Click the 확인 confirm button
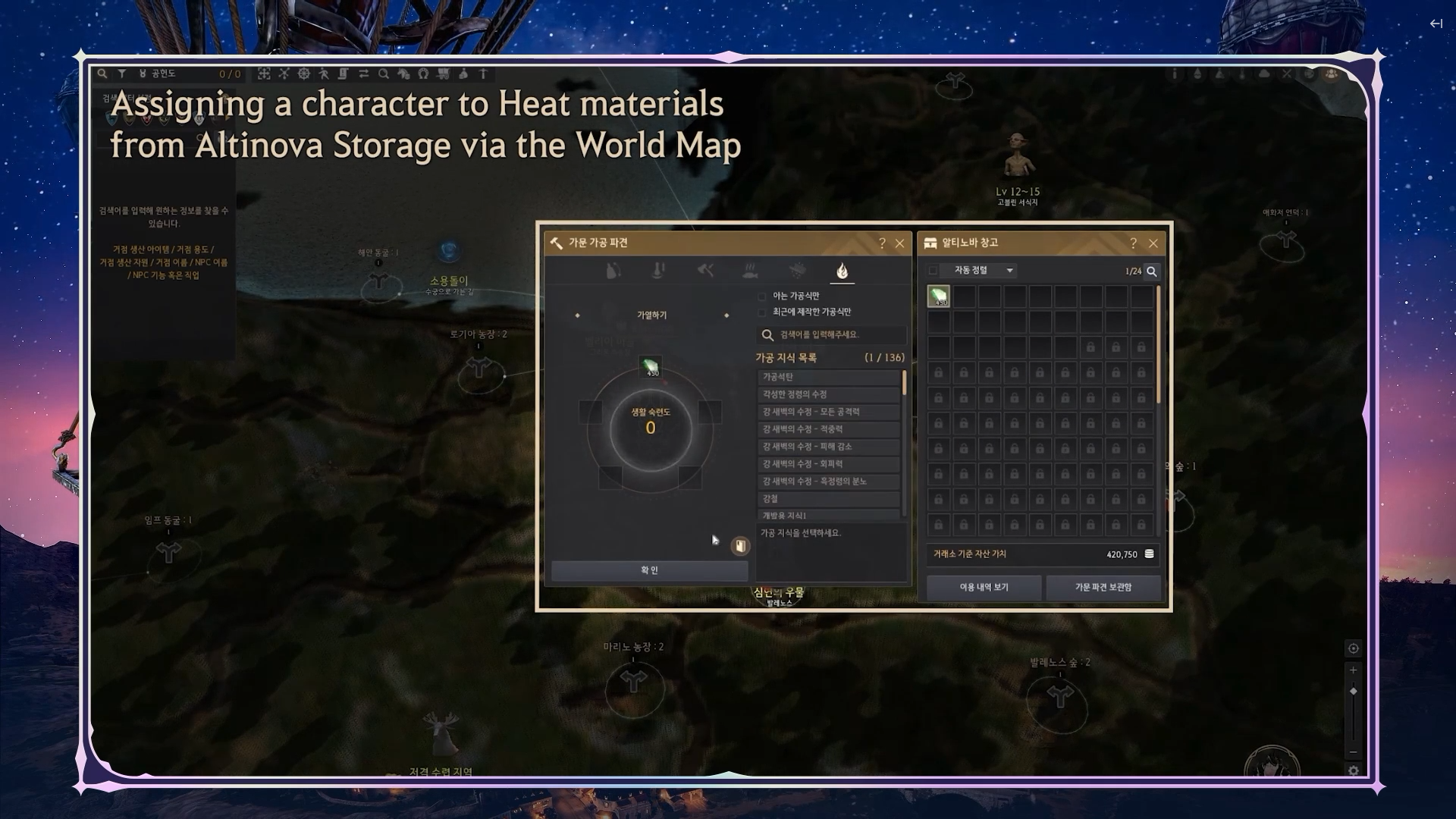The width and height of the screenshot is (1456, 819). (649, 570)
